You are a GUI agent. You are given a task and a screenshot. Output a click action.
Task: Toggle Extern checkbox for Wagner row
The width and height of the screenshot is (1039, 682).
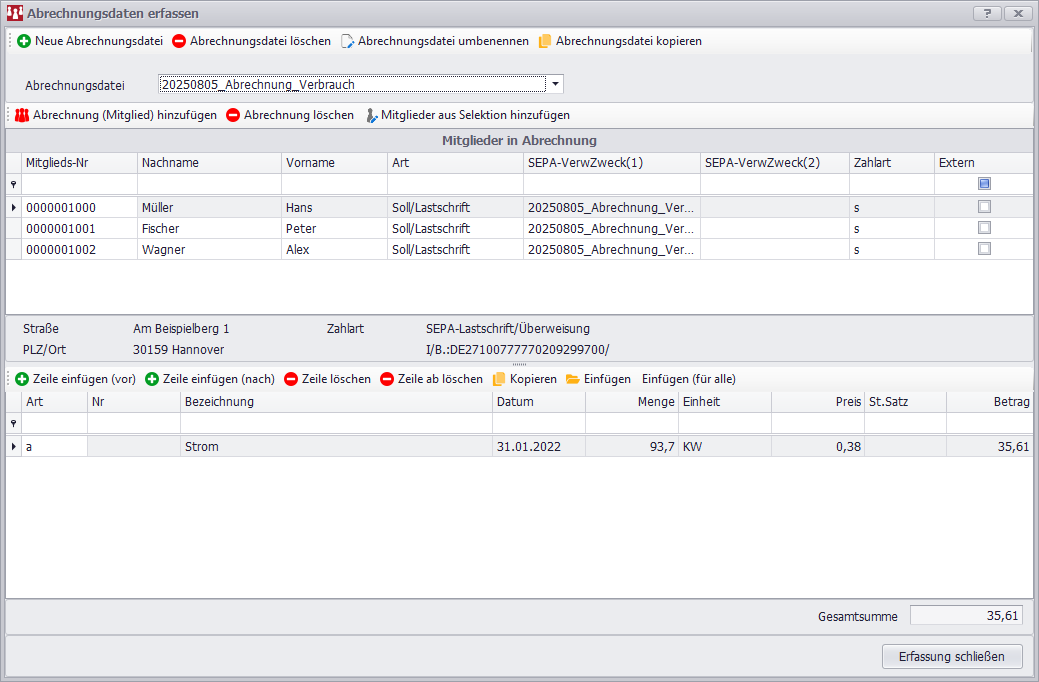pyautogui.click(x=984, y=249)
